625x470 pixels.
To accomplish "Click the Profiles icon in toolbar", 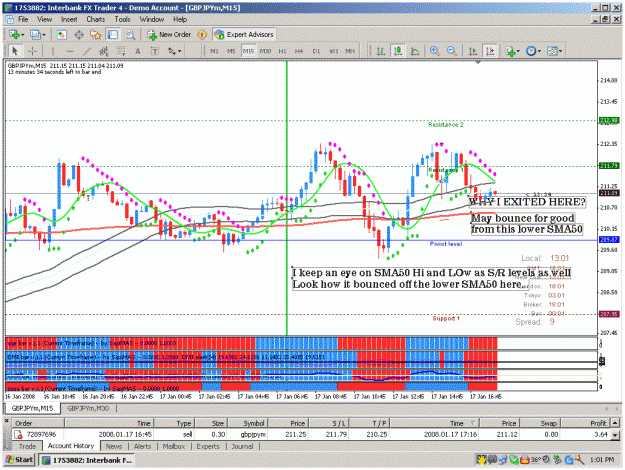I will [x=35, y=35].
